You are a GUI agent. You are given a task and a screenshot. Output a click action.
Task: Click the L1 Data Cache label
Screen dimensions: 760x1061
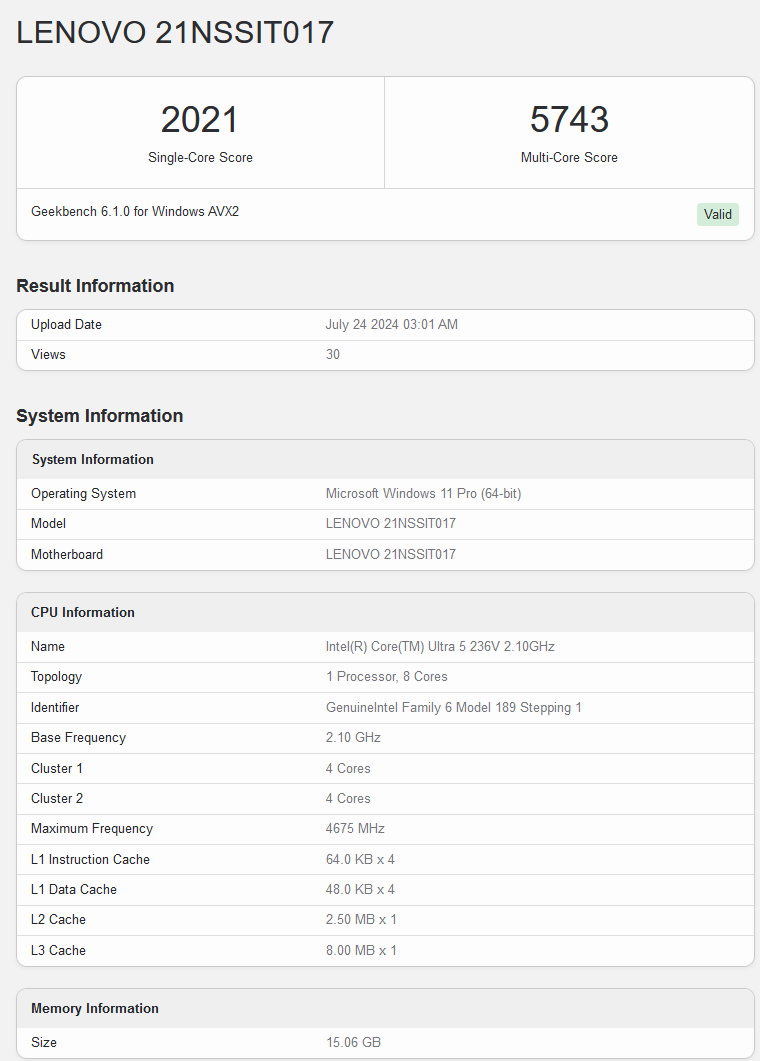coord(74,890)
